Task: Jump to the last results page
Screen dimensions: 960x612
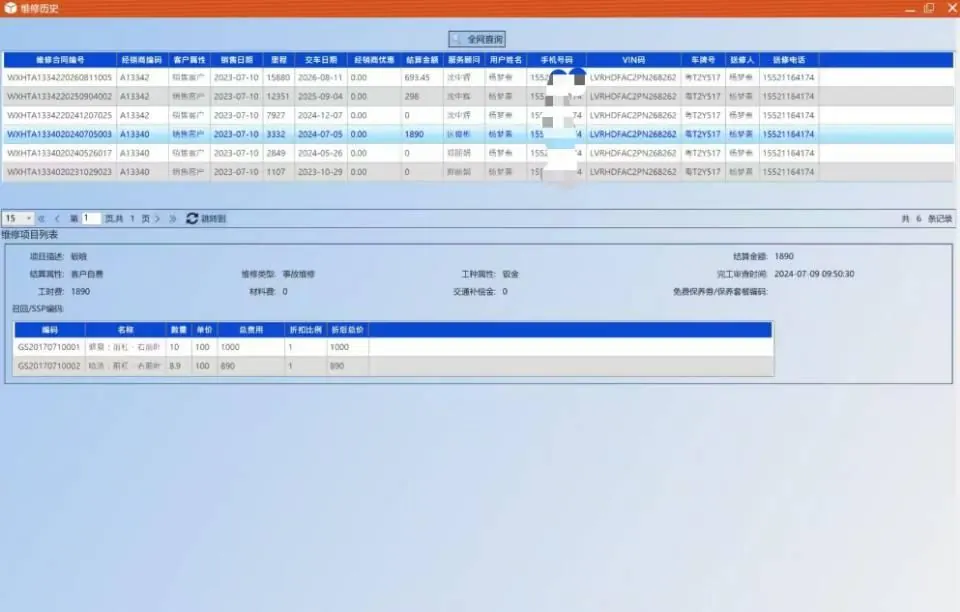Action: [x=173, y=218]
